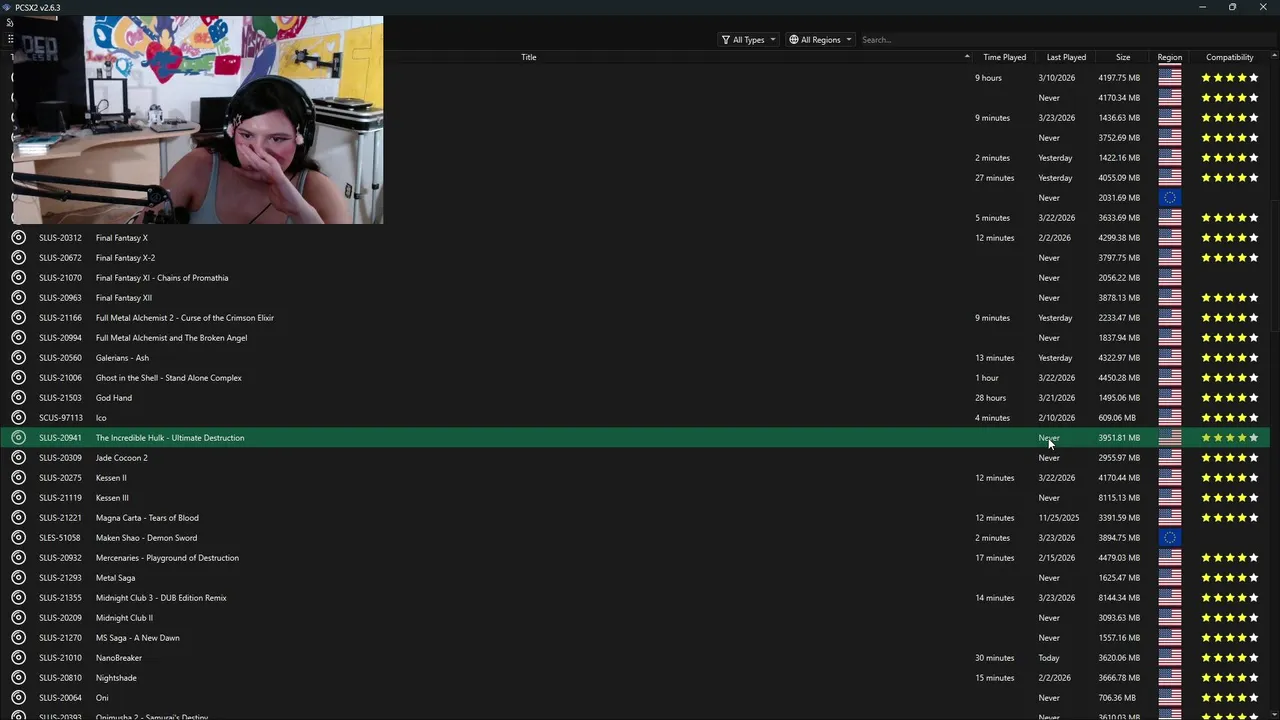
Task: Click the US flag in Final Fantasy X row
Action: 1169,238
